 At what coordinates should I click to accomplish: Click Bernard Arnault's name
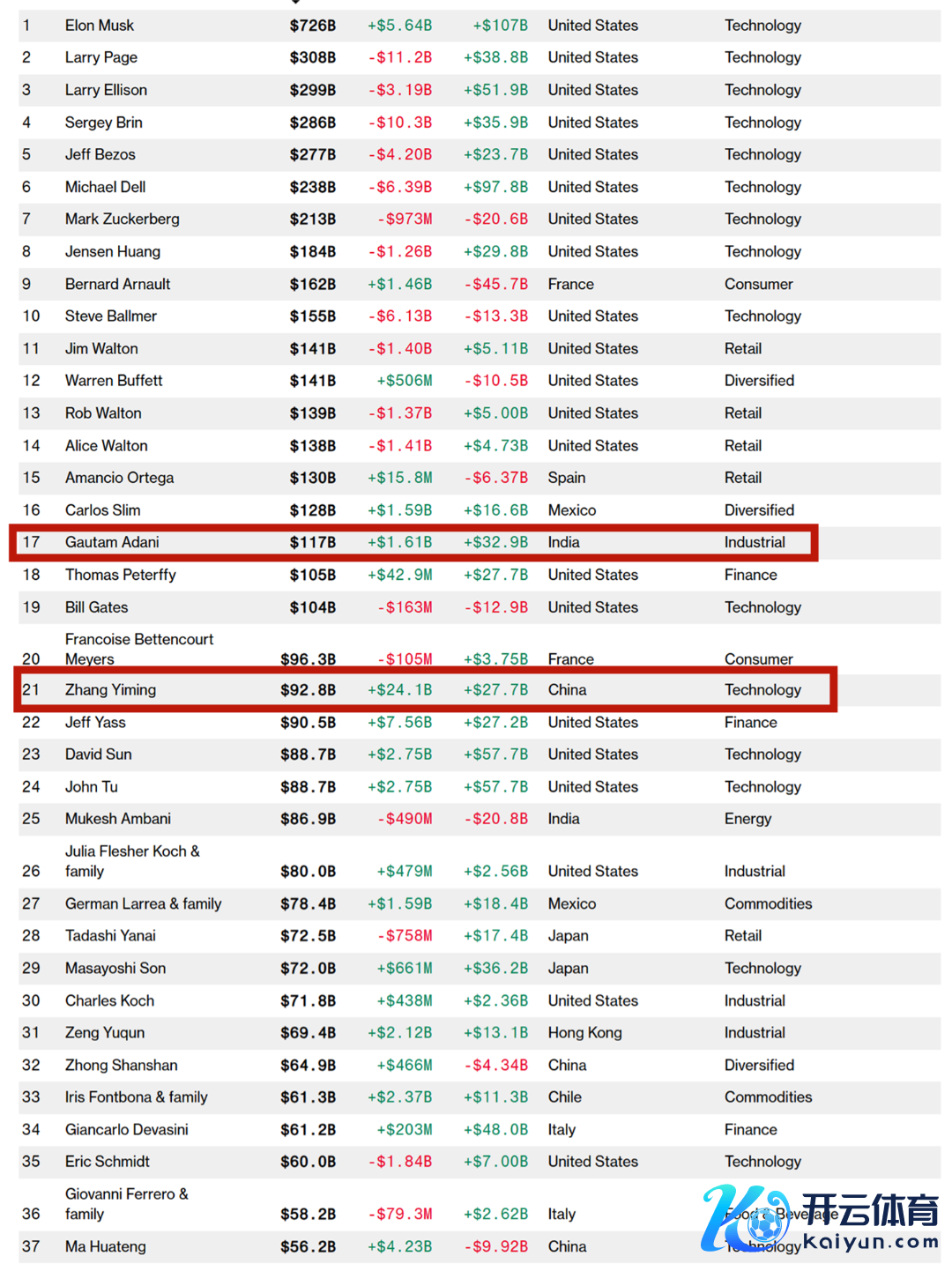[x=118, y=284]
